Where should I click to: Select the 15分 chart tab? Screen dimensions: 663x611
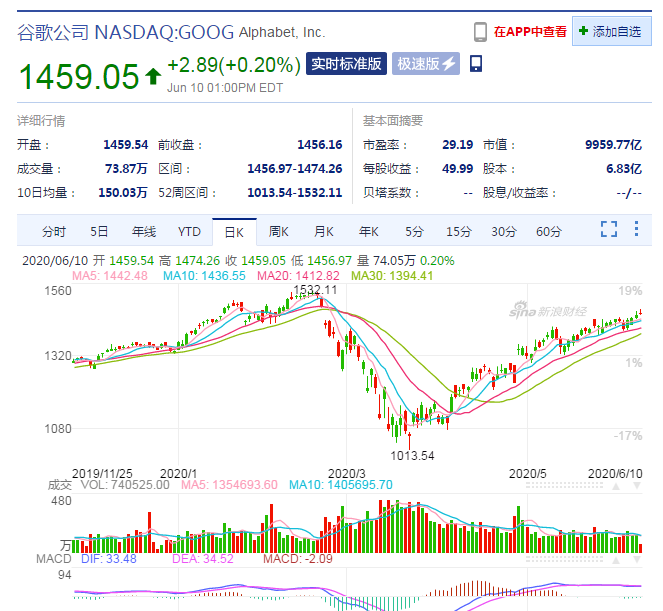[459, 232]
